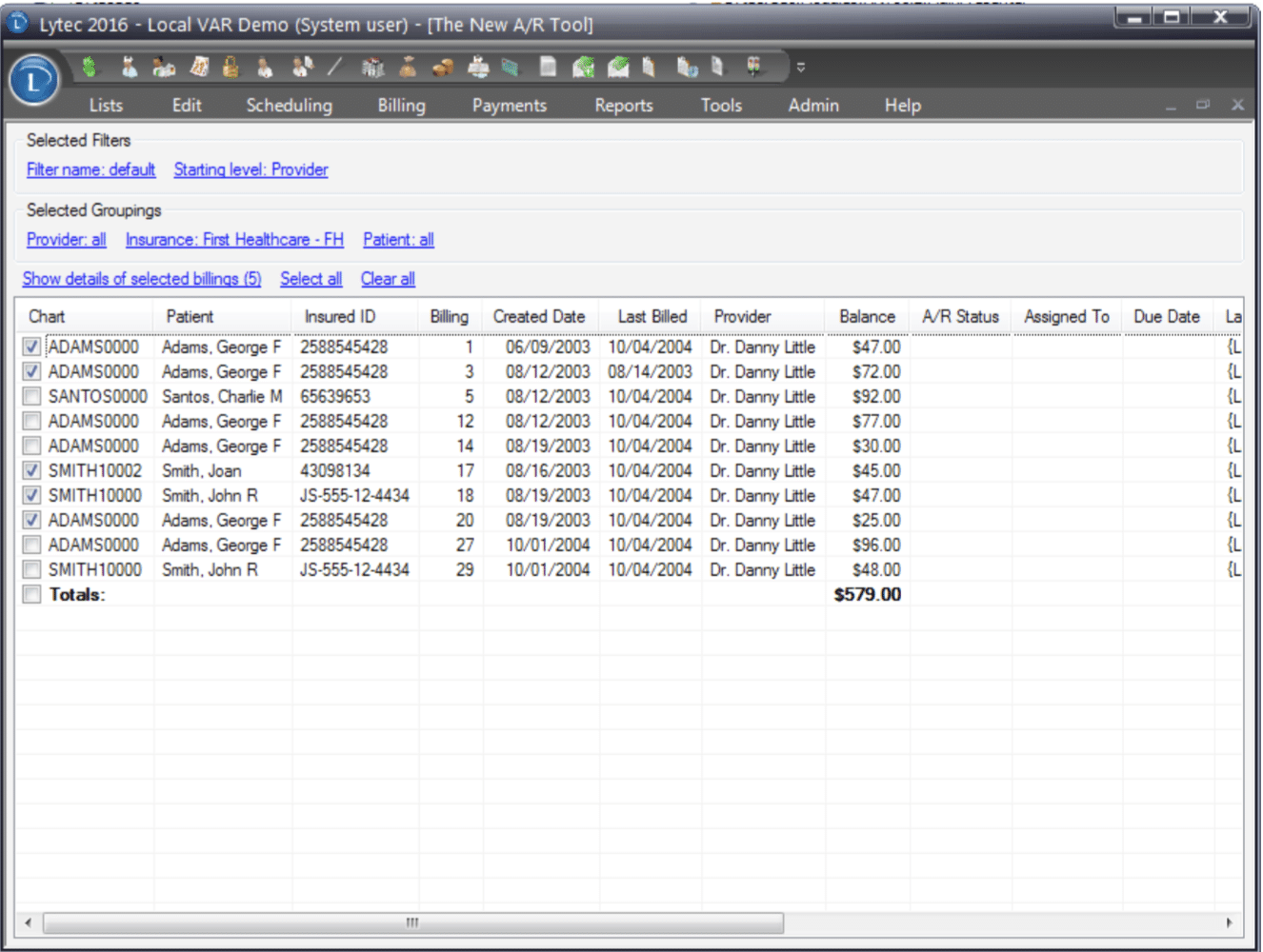Click the diagonal line toolbar icon
1263x952 pixels.
click(x=334, y=67)
